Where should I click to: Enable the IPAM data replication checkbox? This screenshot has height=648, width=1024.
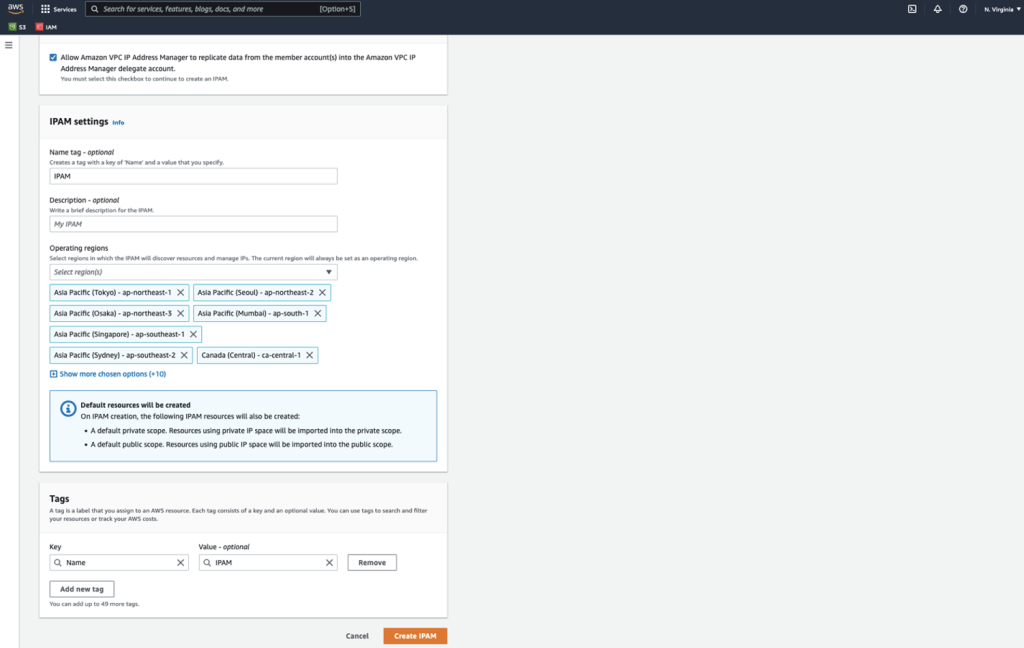pyautogui.click(x=54, y=58)
